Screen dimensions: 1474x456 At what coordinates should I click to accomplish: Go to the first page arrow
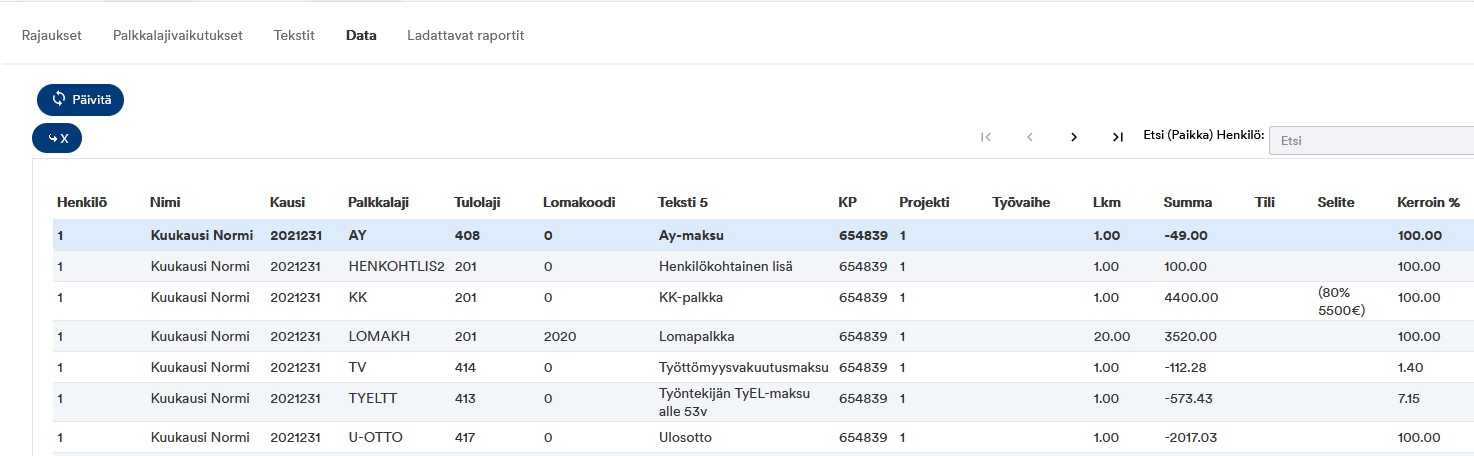(x=986, y=137)
